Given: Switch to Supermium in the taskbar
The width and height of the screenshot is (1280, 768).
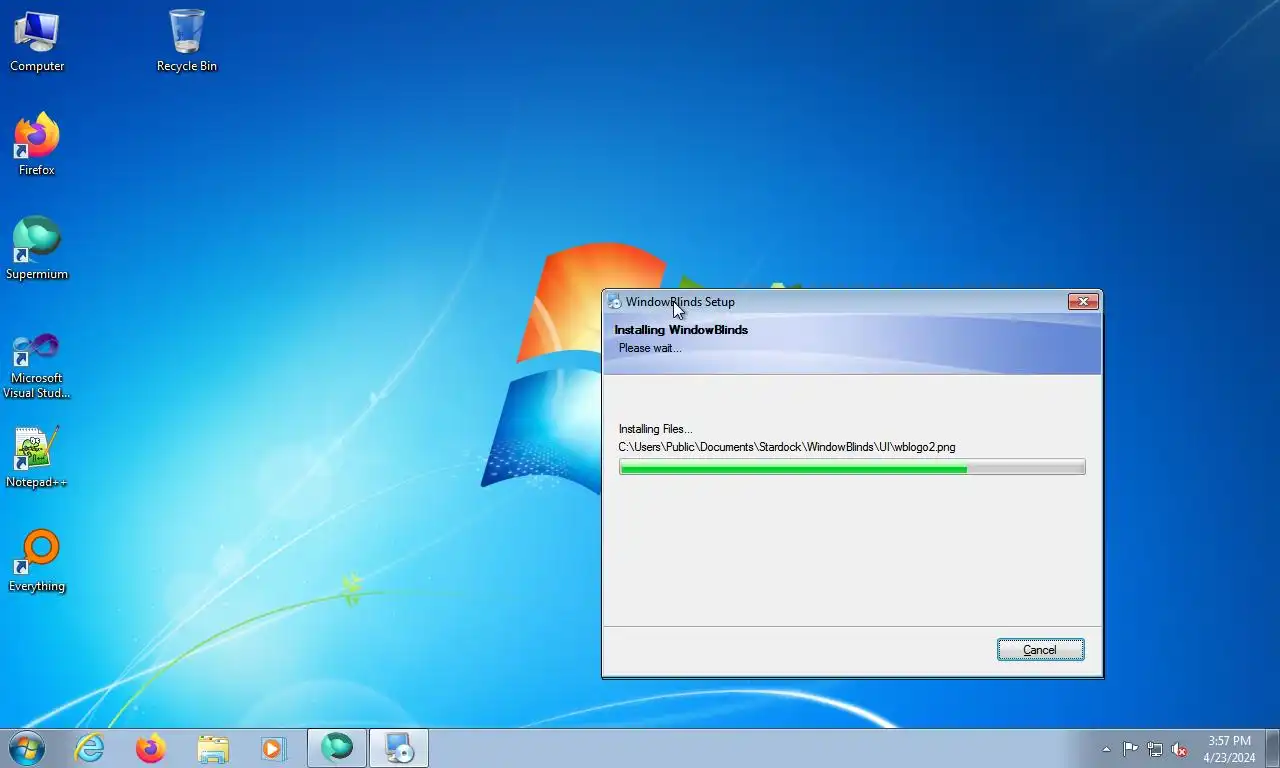Looking at the screenshot, I should (337, 748).
